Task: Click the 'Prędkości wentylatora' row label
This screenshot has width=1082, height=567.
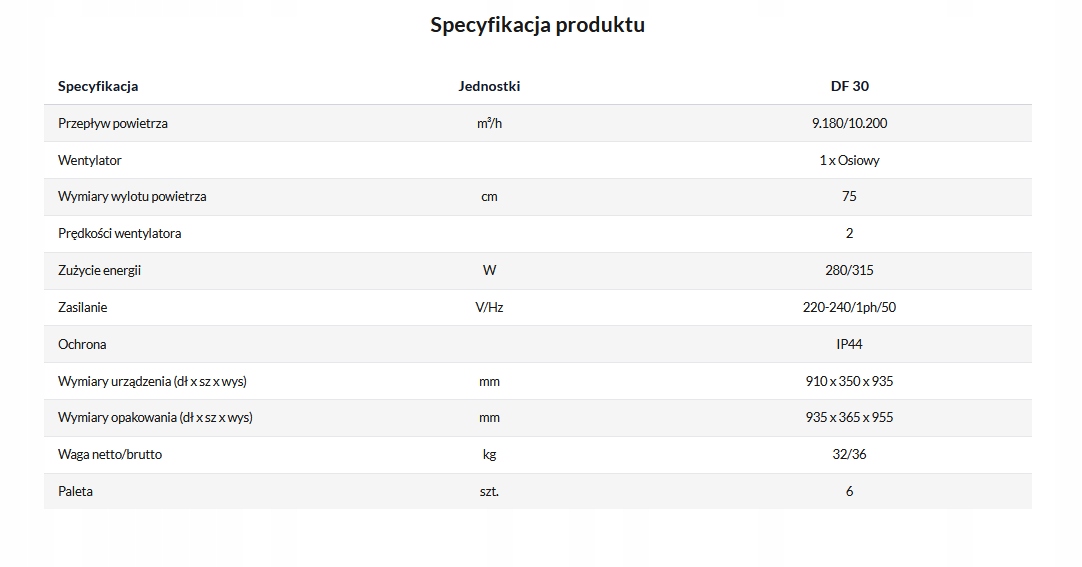Action: click(120, 234)
